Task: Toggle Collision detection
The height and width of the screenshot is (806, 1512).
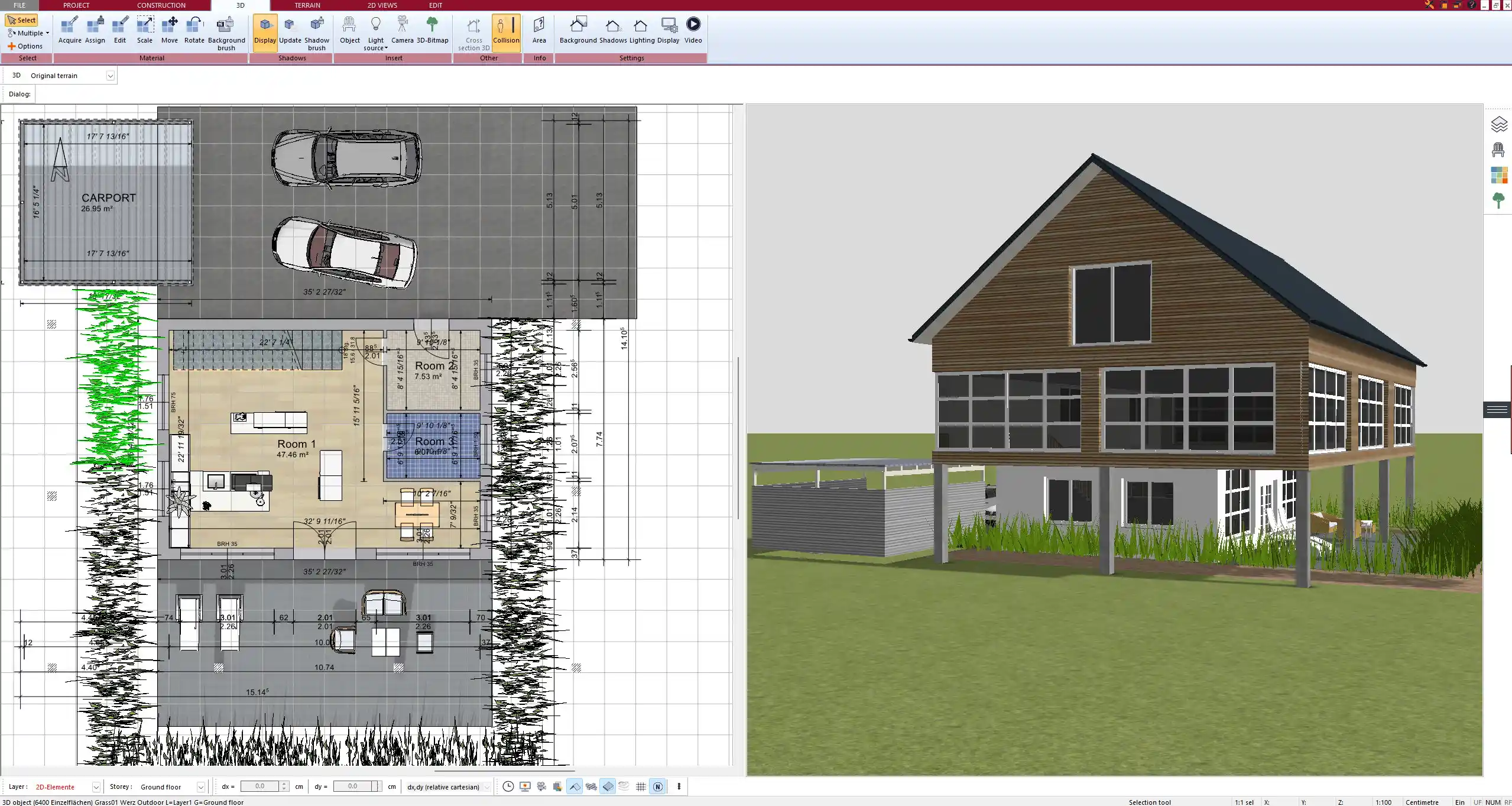Action: [x=506, y=33]
